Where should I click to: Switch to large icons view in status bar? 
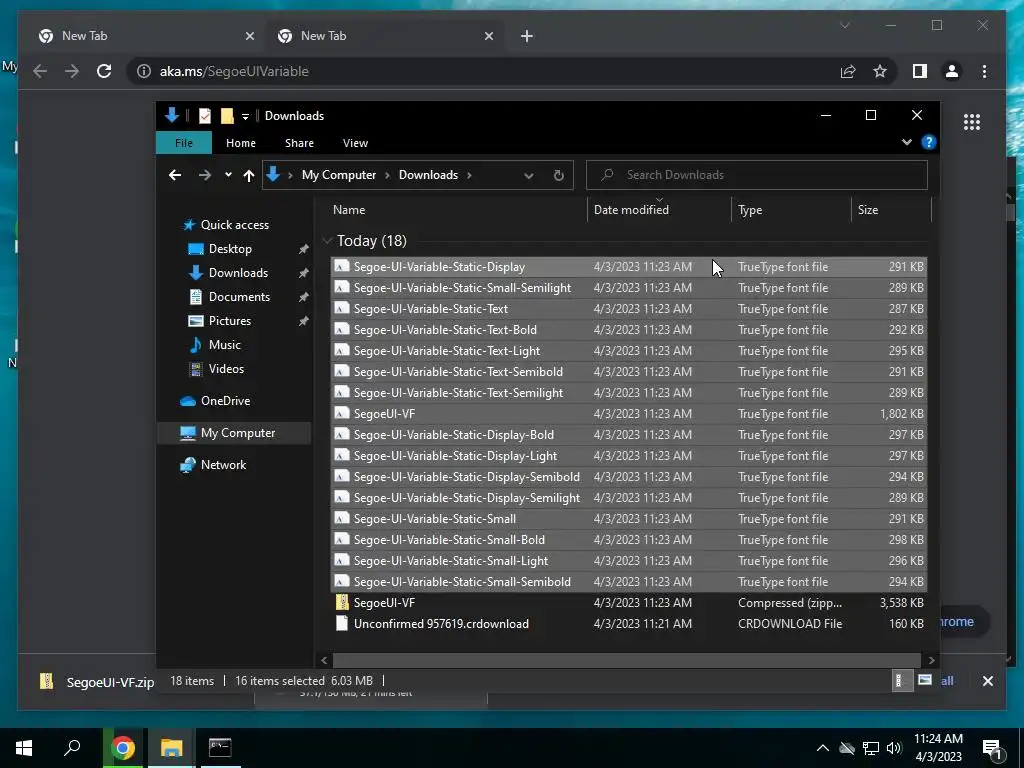[925, 680]
